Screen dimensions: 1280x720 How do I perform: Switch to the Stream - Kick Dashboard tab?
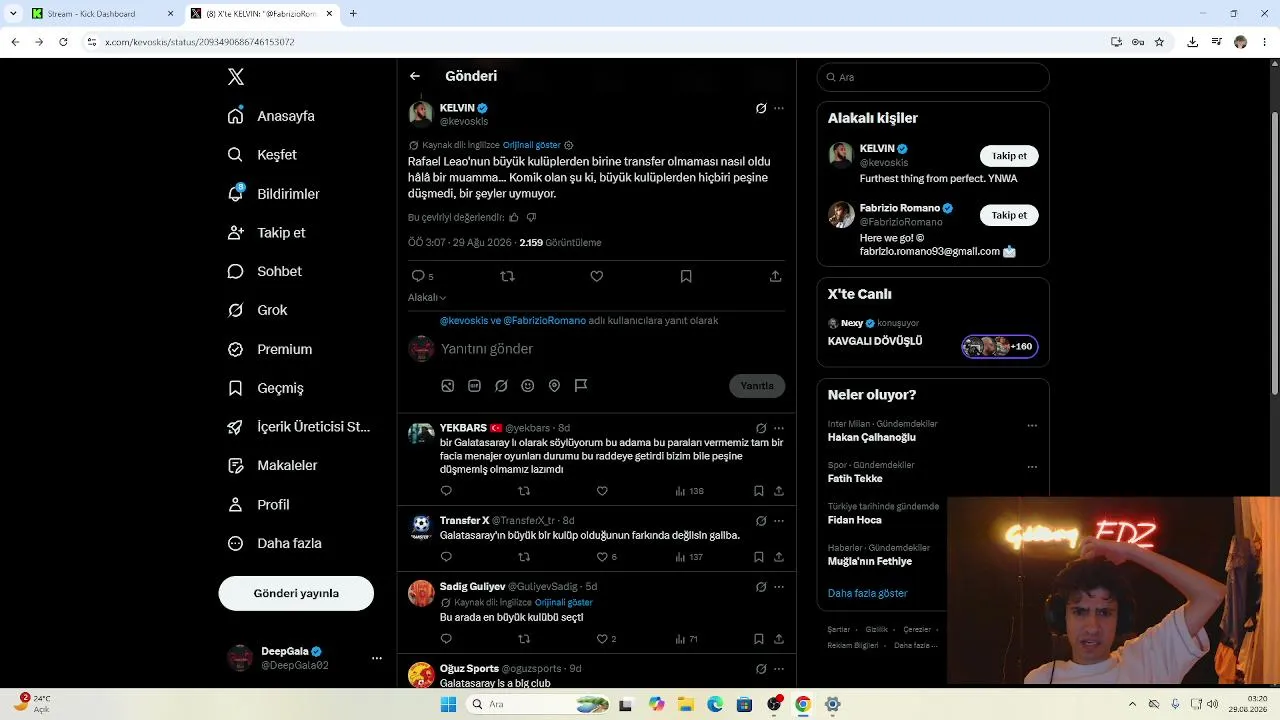pyautogui.click(x=101, y=14)
